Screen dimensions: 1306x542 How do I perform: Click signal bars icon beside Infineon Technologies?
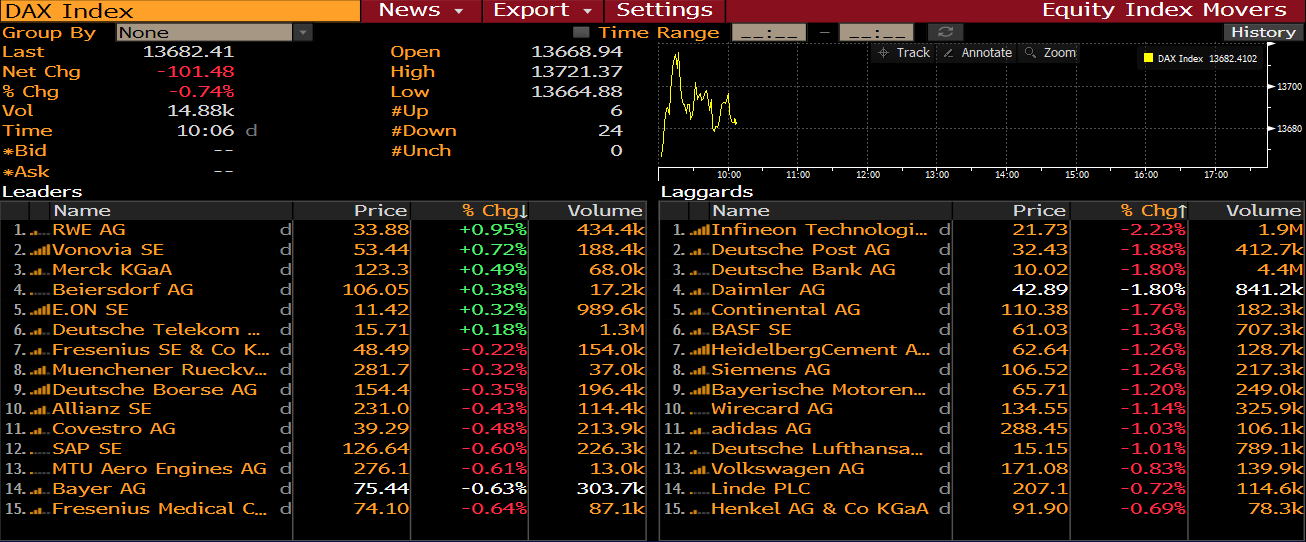pyautogui.click(x=699, y=230)
